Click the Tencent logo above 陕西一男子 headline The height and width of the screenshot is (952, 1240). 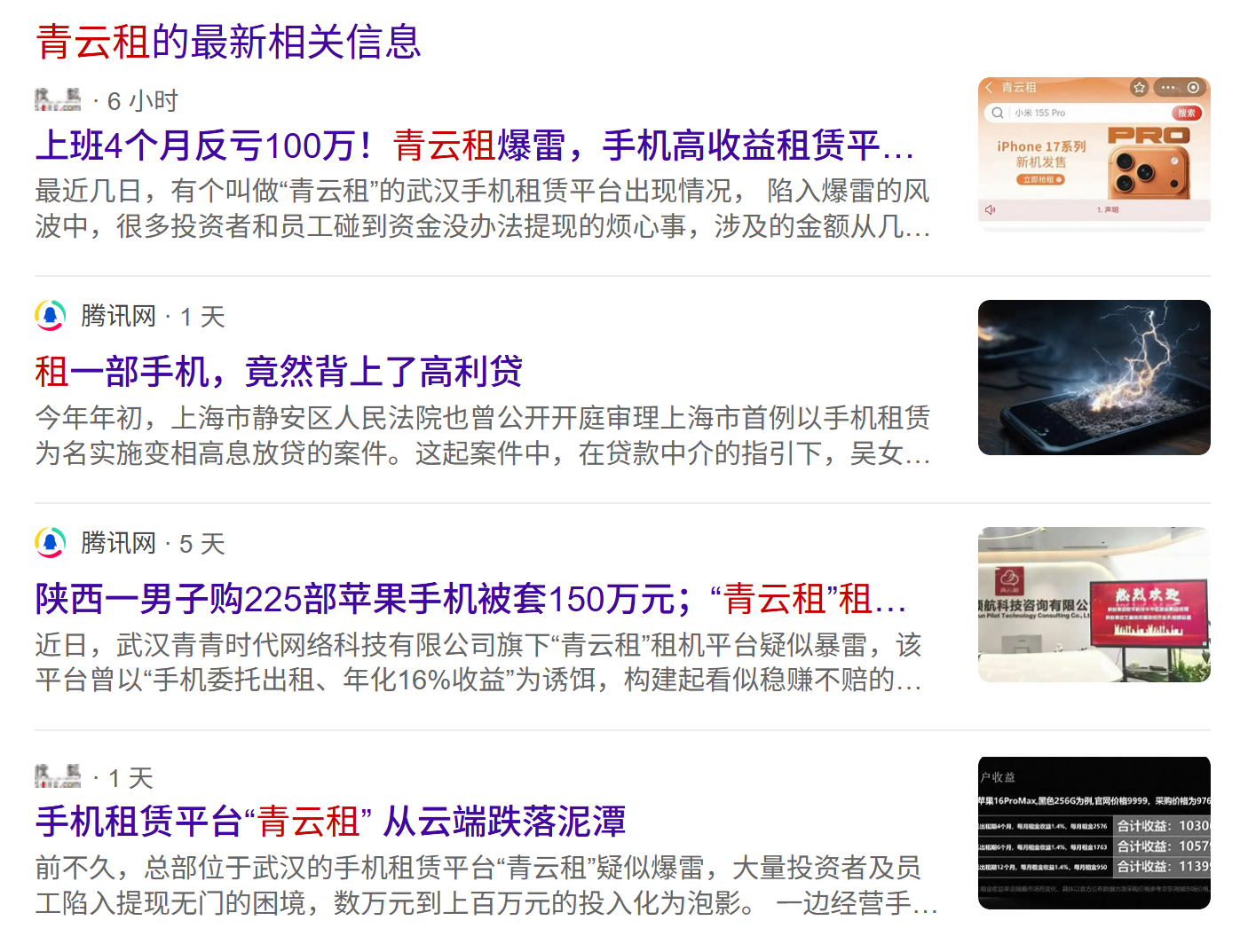[x=51, y=542]
